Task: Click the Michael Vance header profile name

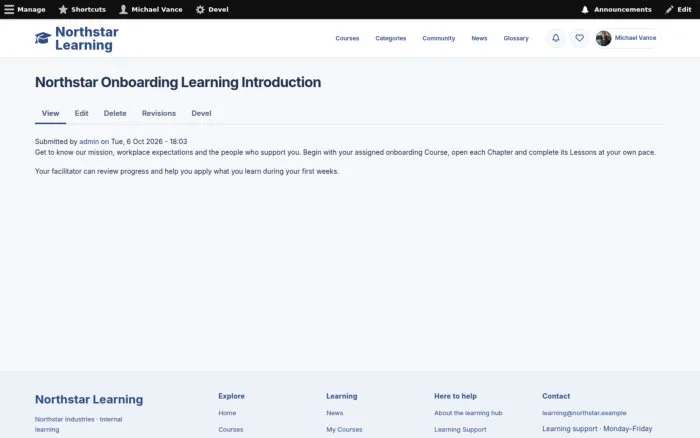Action: tap(635, 38)
